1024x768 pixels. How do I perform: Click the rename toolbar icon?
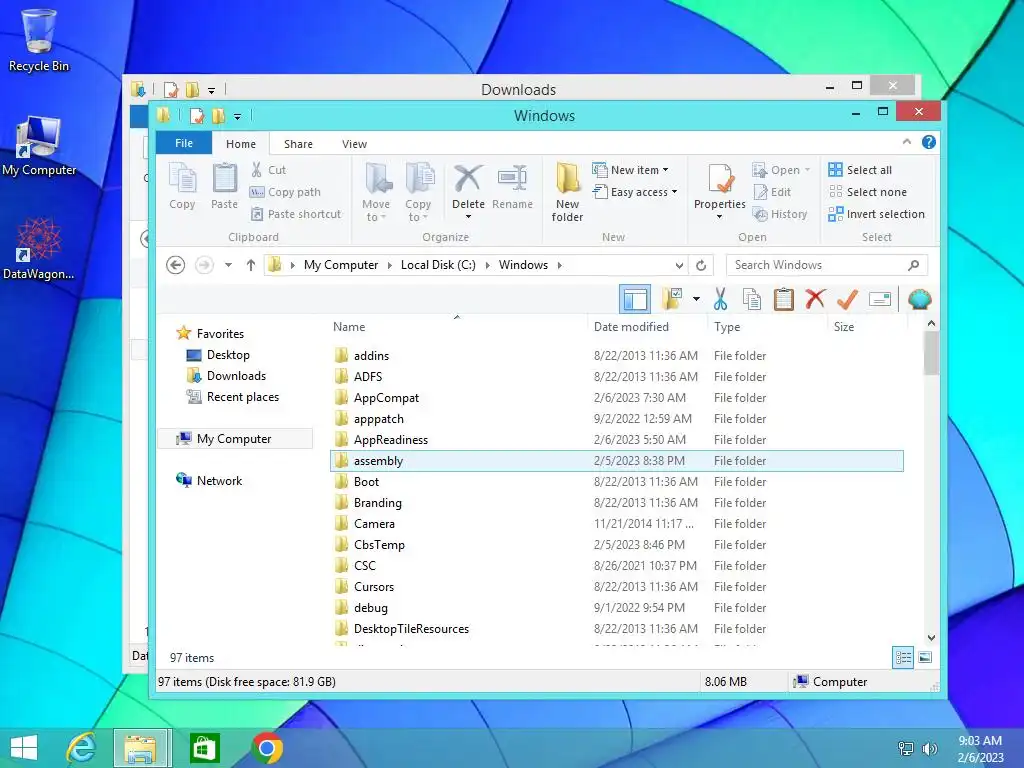click(880, 299)
